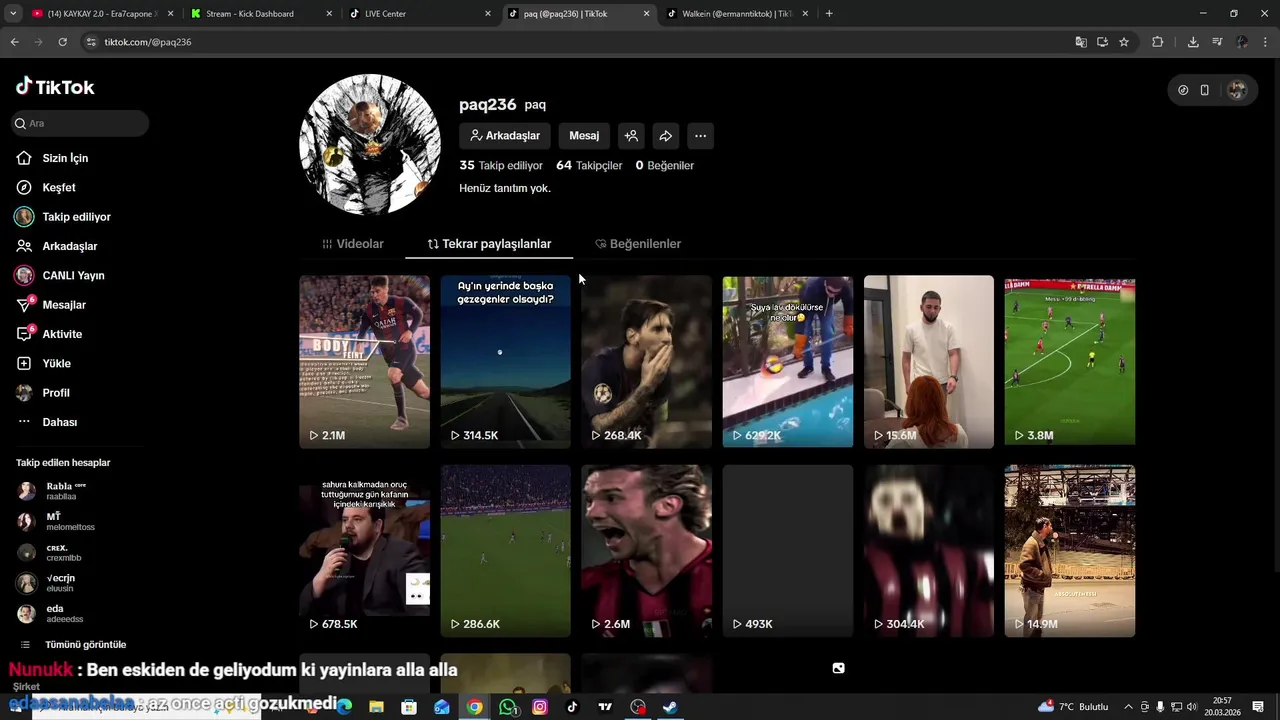Viewport: 1280px width, 720px height.
Task: Bookmark this page with the star icon
Action: 1124,42
